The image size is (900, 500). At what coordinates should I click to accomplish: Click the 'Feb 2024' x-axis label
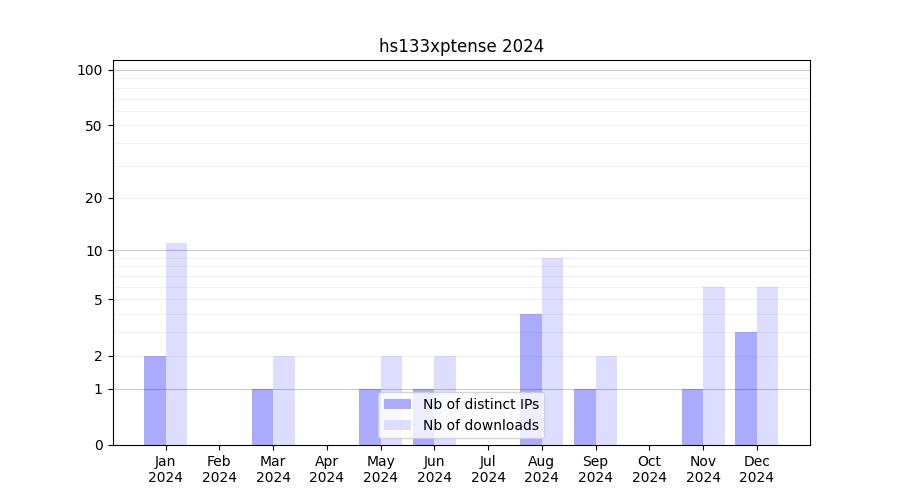click(x=219, y=469)
